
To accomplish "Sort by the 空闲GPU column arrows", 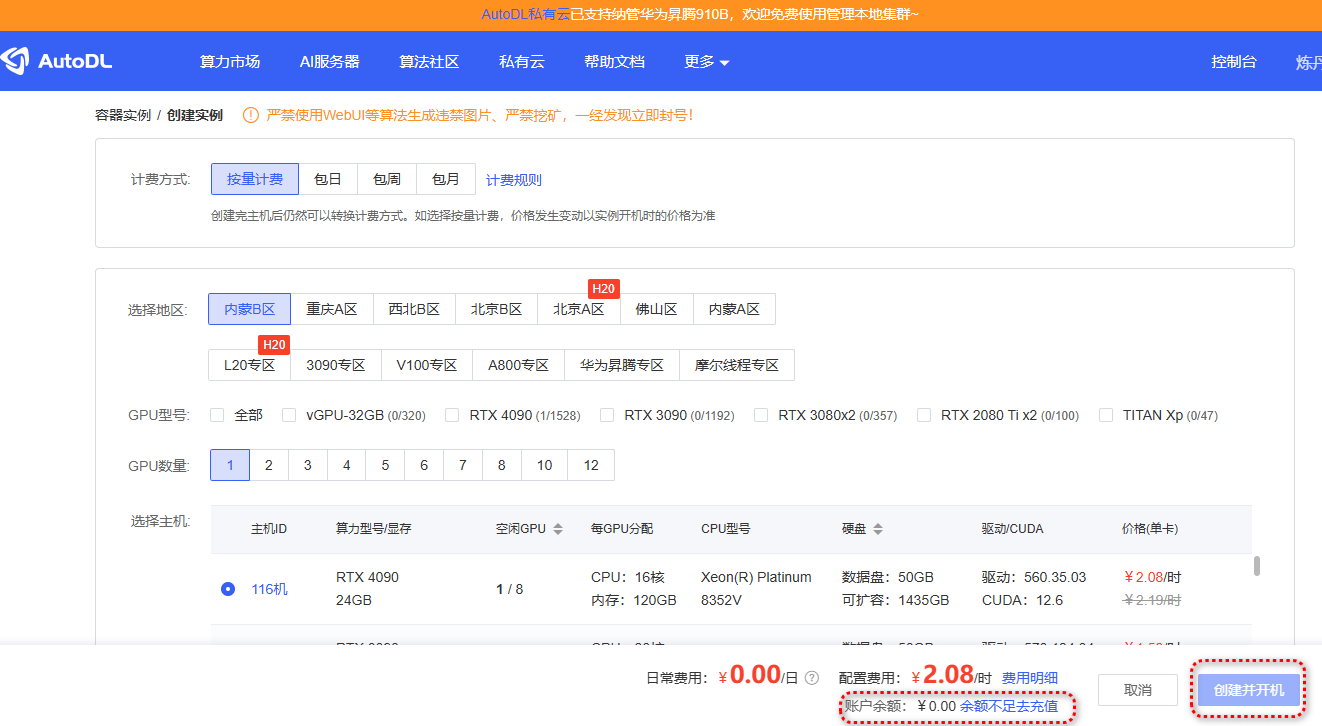I will (x=558, y=529).
